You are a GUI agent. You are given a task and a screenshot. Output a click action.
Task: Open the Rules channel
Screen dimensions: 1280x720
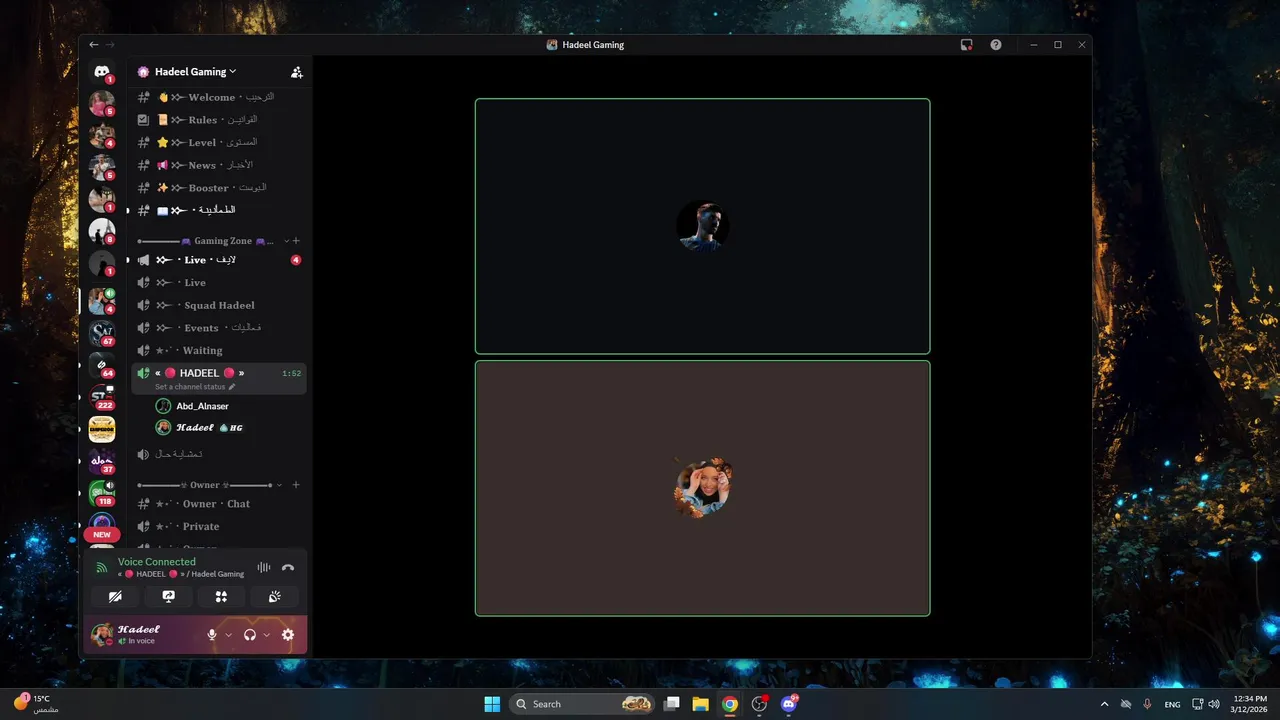click(219, 120)
